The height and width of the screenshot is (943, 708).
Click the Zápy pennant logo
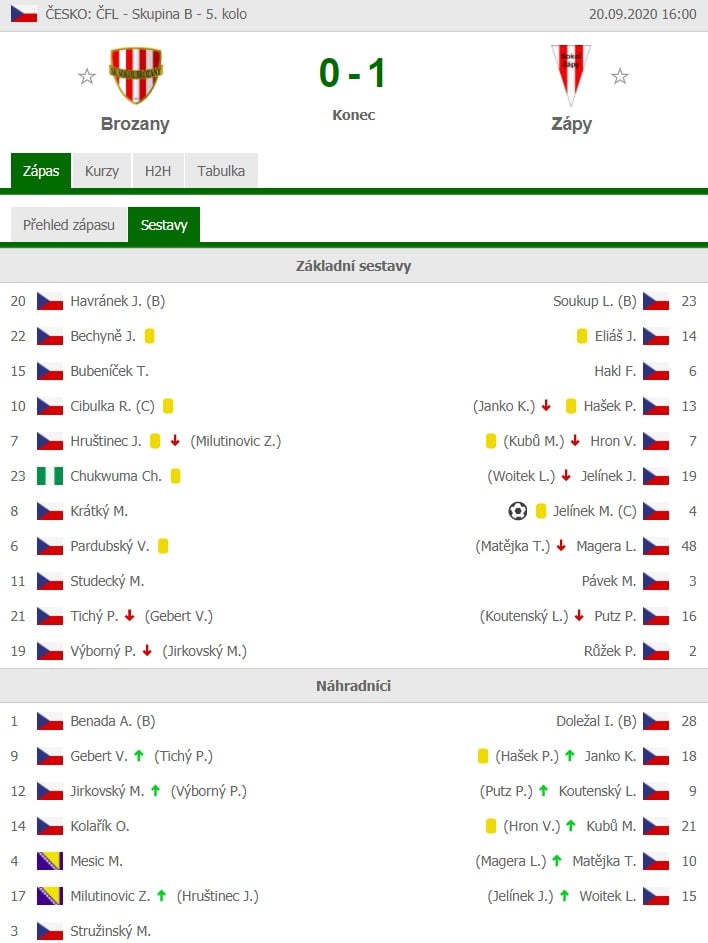click(571, 75)
